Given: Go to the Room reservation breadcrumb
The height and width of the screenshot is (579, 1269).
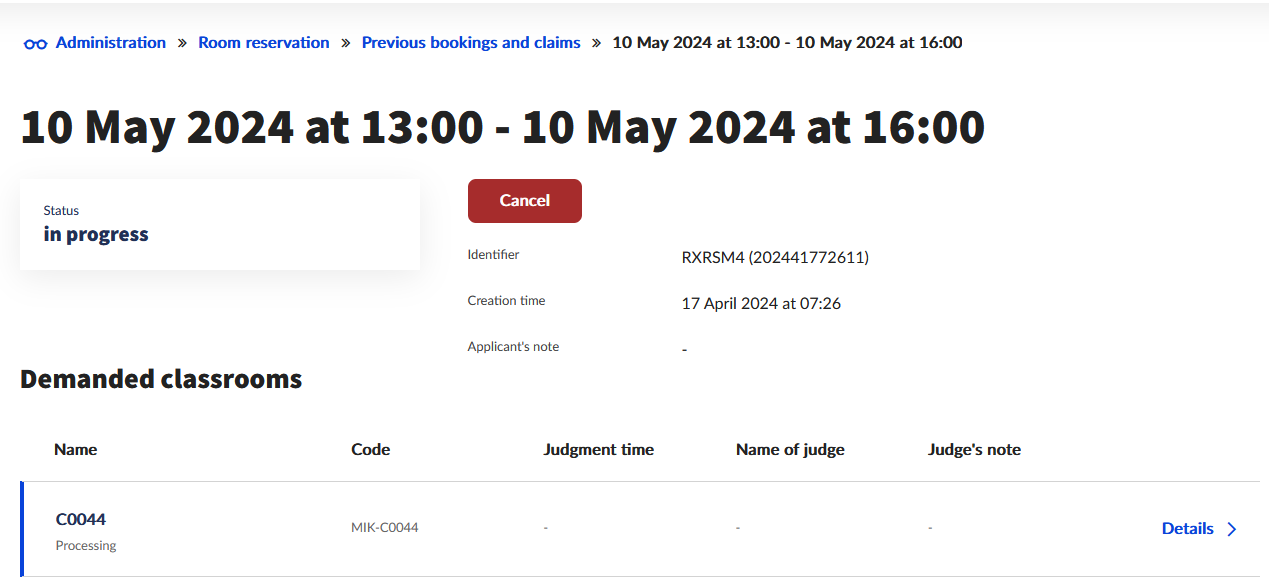Looking at the screenshot, I should click(x=264, y=43).
